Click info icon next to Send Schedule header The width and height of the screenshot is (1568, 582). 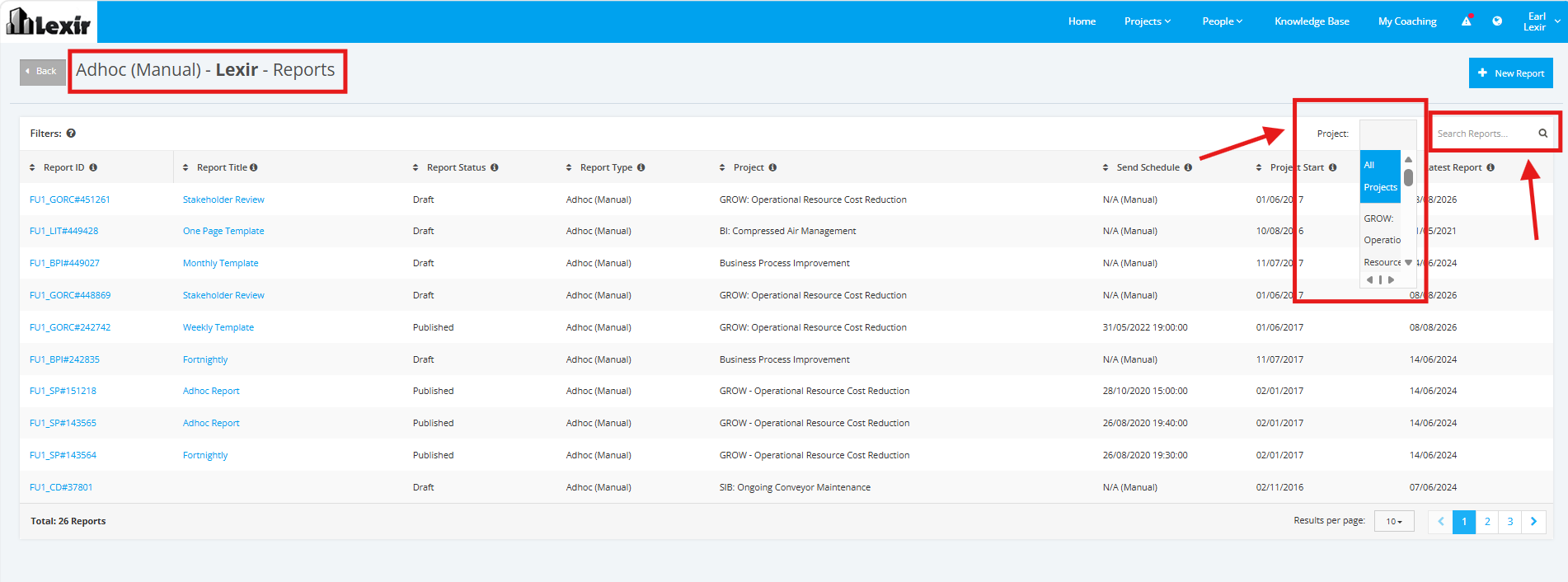[x=1188, y=167]
